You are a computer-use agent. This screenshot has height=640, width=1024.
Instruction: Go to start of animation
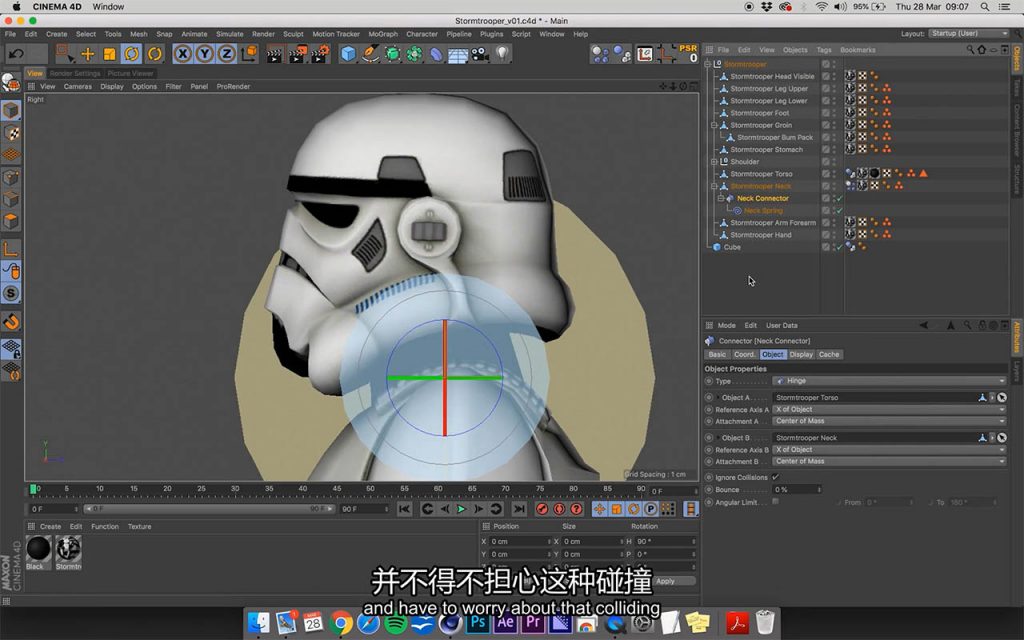405,509
